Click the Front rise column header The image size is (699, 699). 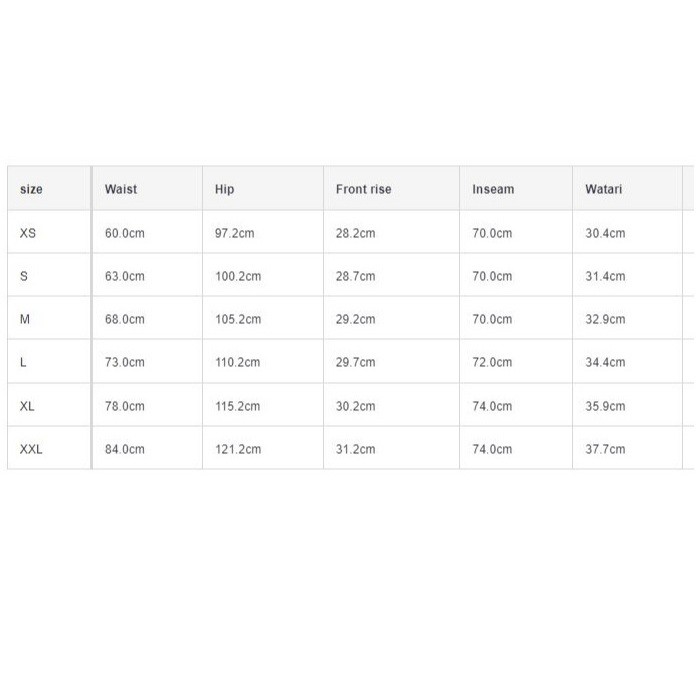(364, 189)
